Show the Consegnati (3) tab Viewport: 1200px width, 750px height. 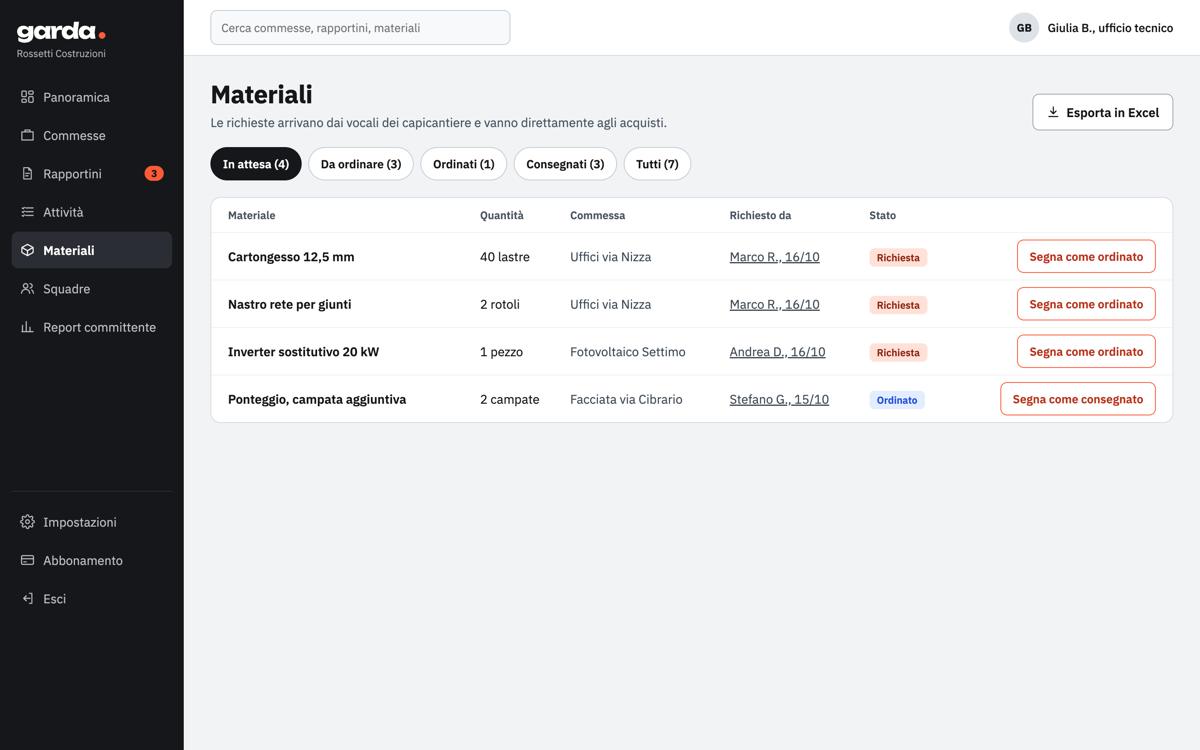click(565, 164)
